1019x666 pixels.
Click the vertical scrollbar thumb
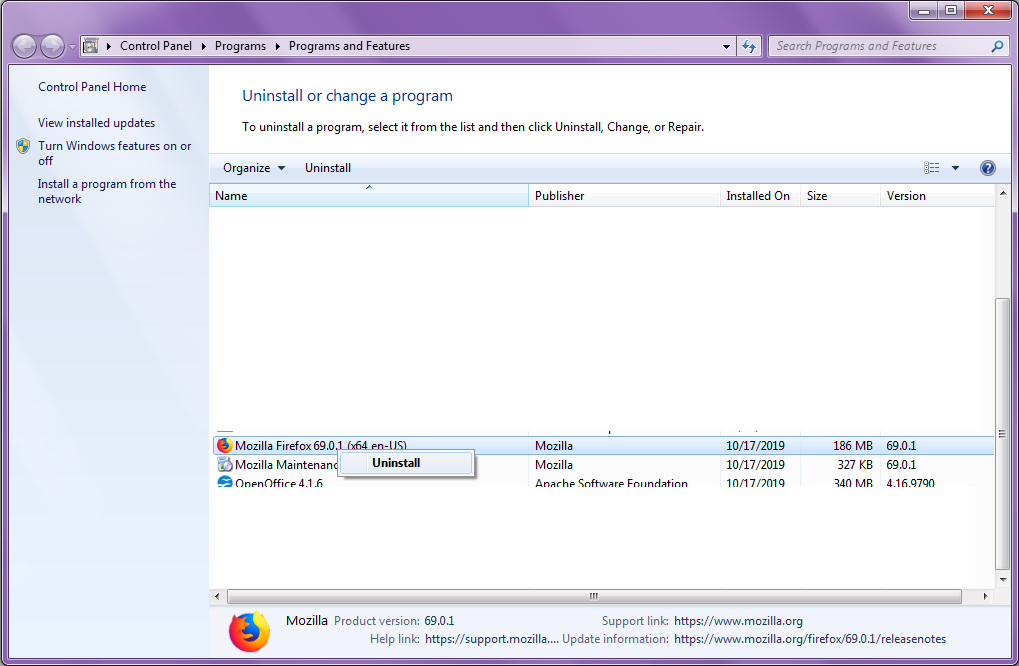pos(1003,433)
